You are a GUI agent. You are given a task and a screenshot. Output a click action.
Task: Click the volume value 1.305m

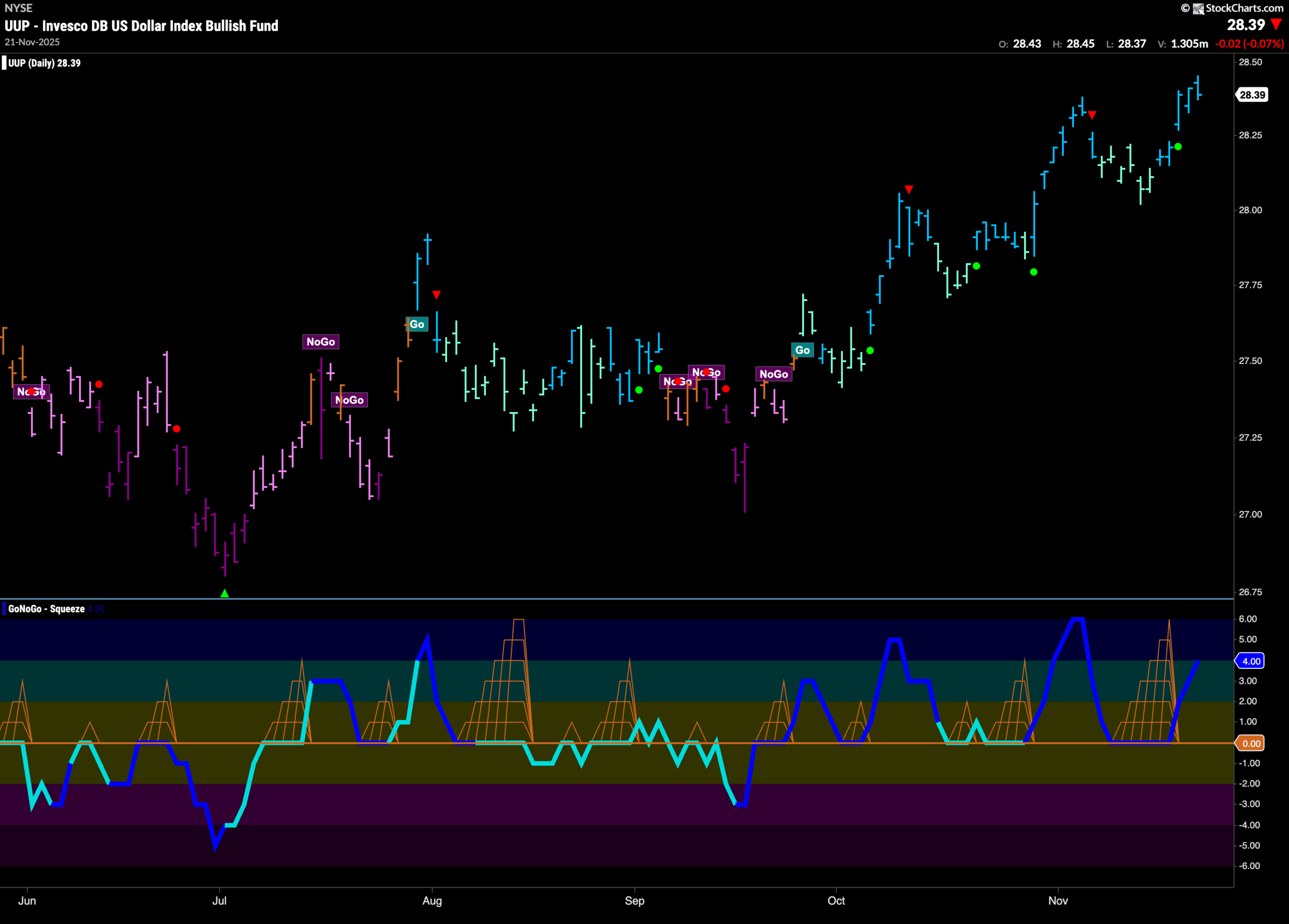tap(1189, 44)
